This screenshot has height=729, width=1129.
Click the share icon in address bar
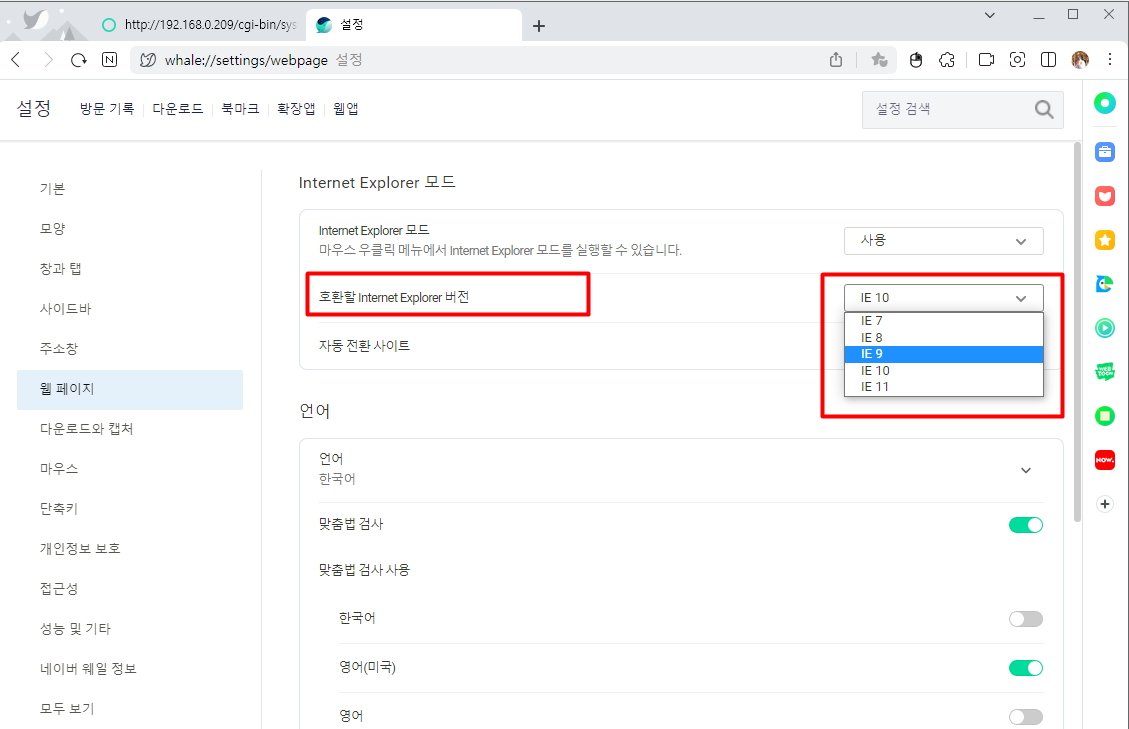(835, 60)
